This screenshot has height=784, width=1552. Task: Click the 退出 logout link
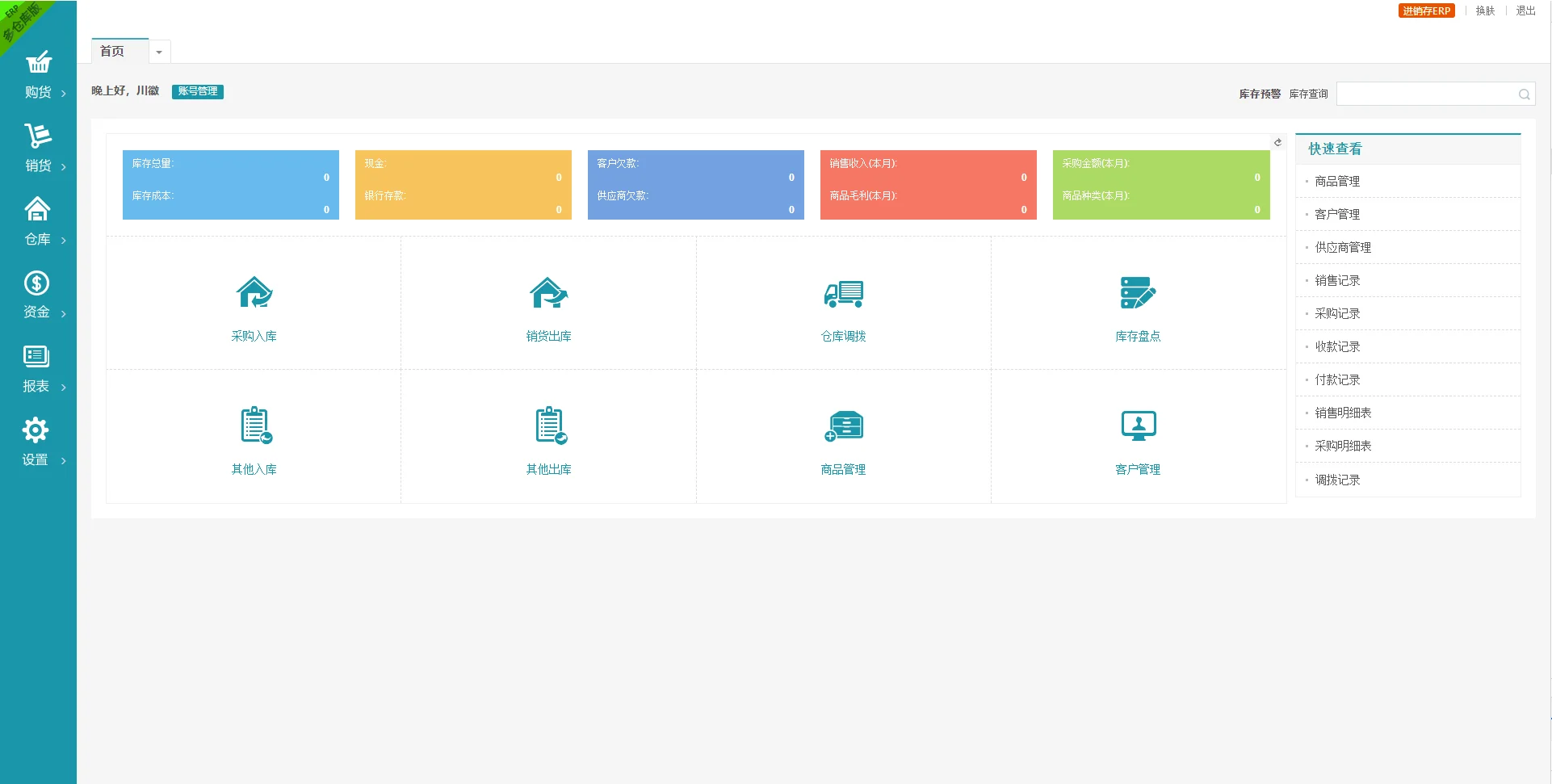[1525, 11]
